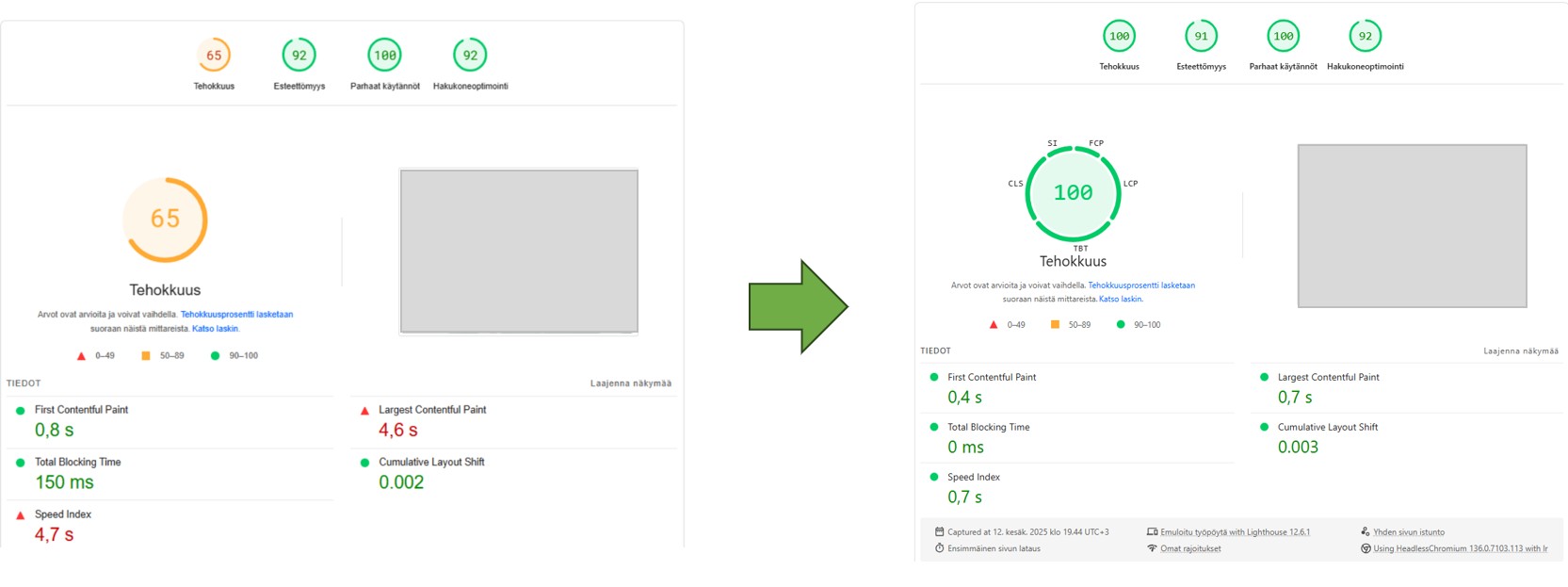Click orange 50–89 legend square in 65-score report

point(146,356)
